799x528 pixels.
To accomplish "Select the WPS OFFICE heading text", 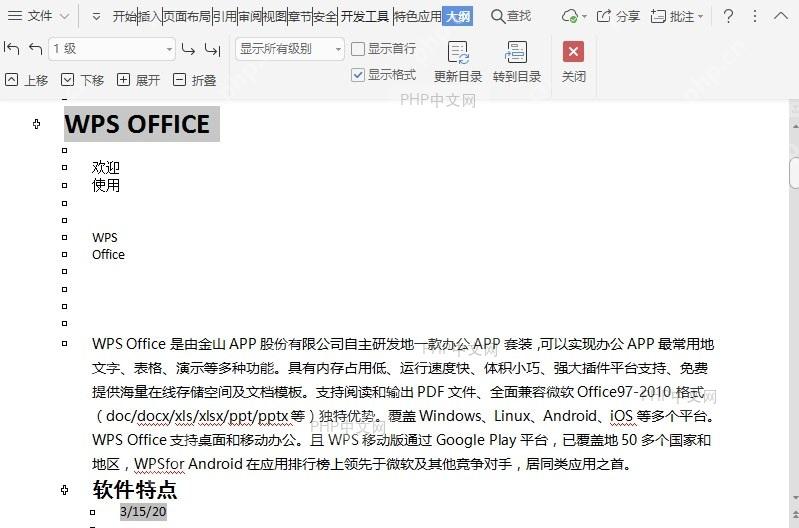I will 137,124.
